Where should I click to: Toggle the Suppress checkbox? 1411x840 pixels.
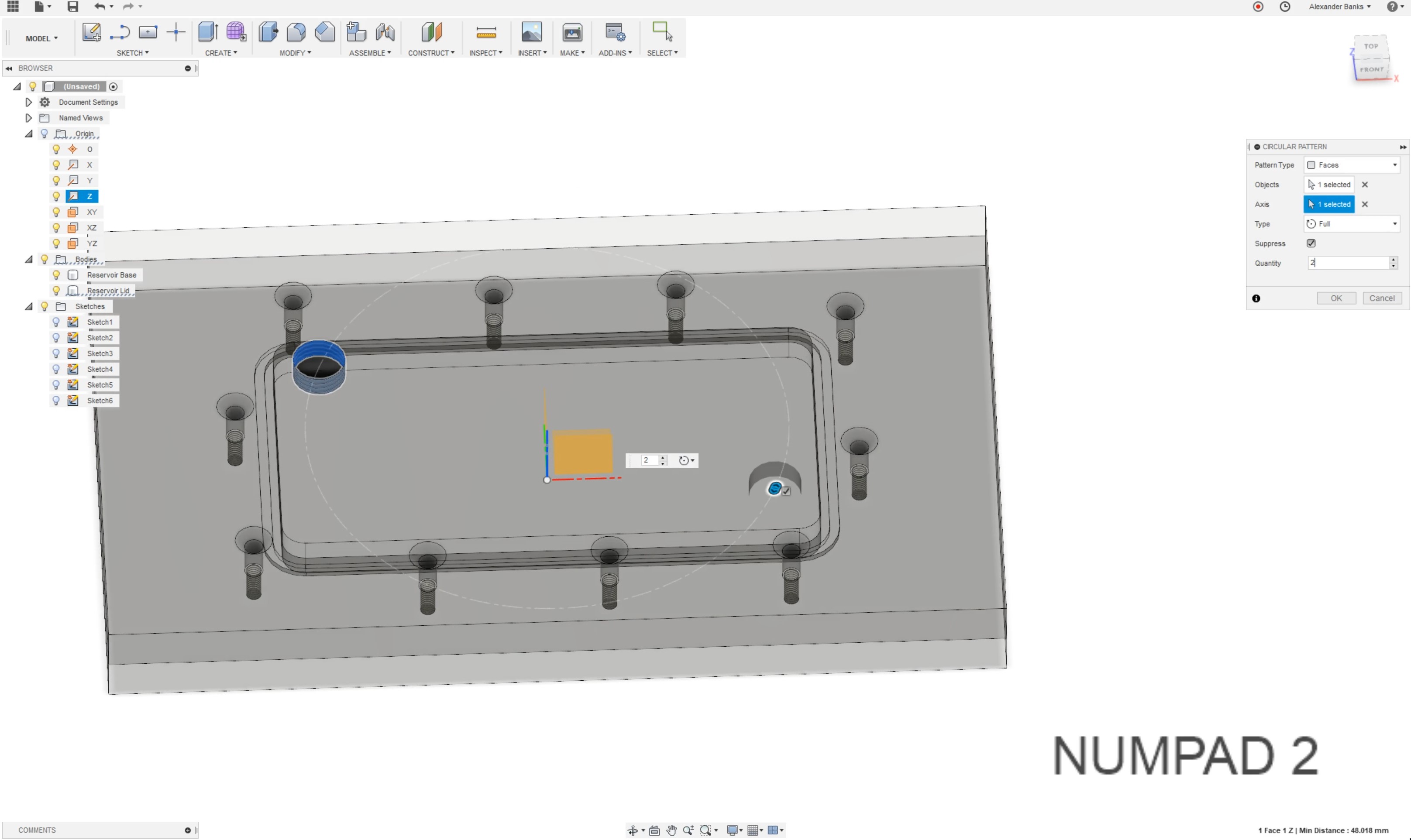[1311, 243]
